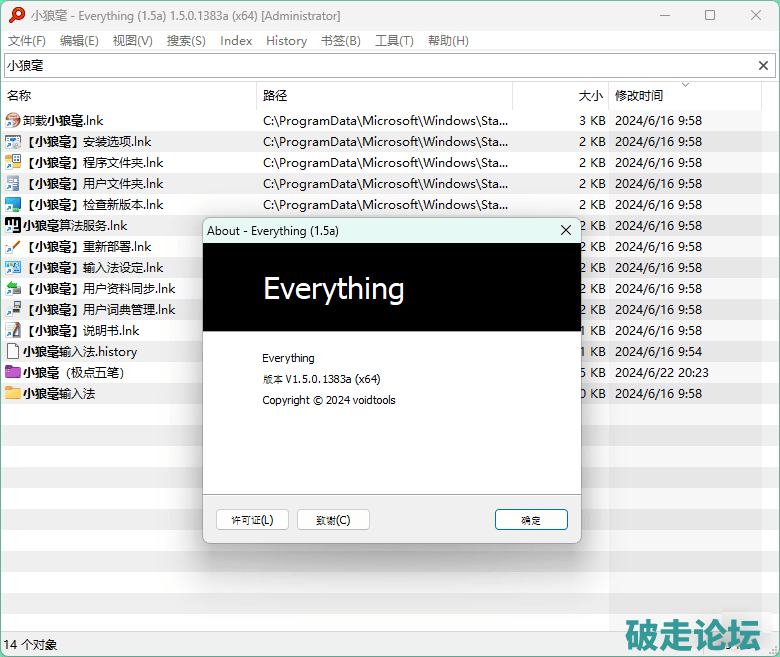Viewport: 780px width, 657px height.
Task: Sort results by 名称 column header
Action: click(x=20, y=96)
